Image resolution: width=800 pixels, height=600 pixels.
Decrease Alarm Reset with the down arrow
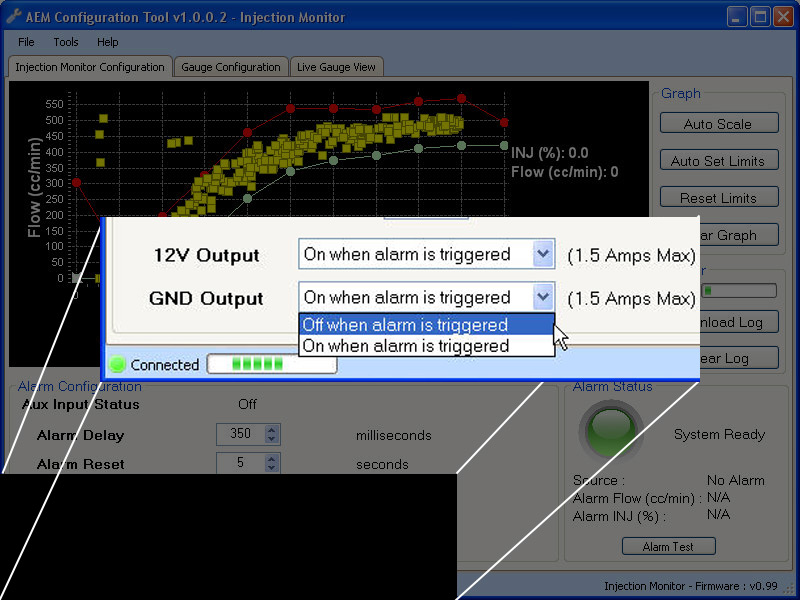272,468
